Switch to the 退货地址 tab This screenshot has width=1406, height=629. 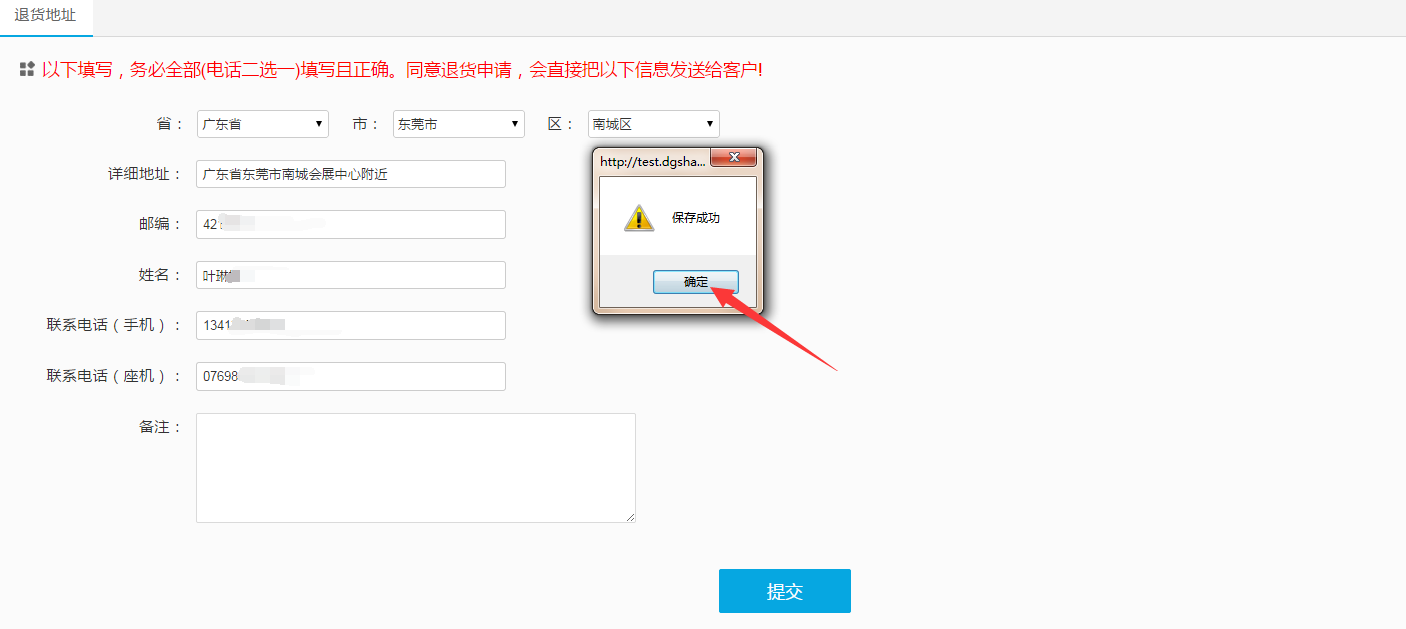(45, 16)
